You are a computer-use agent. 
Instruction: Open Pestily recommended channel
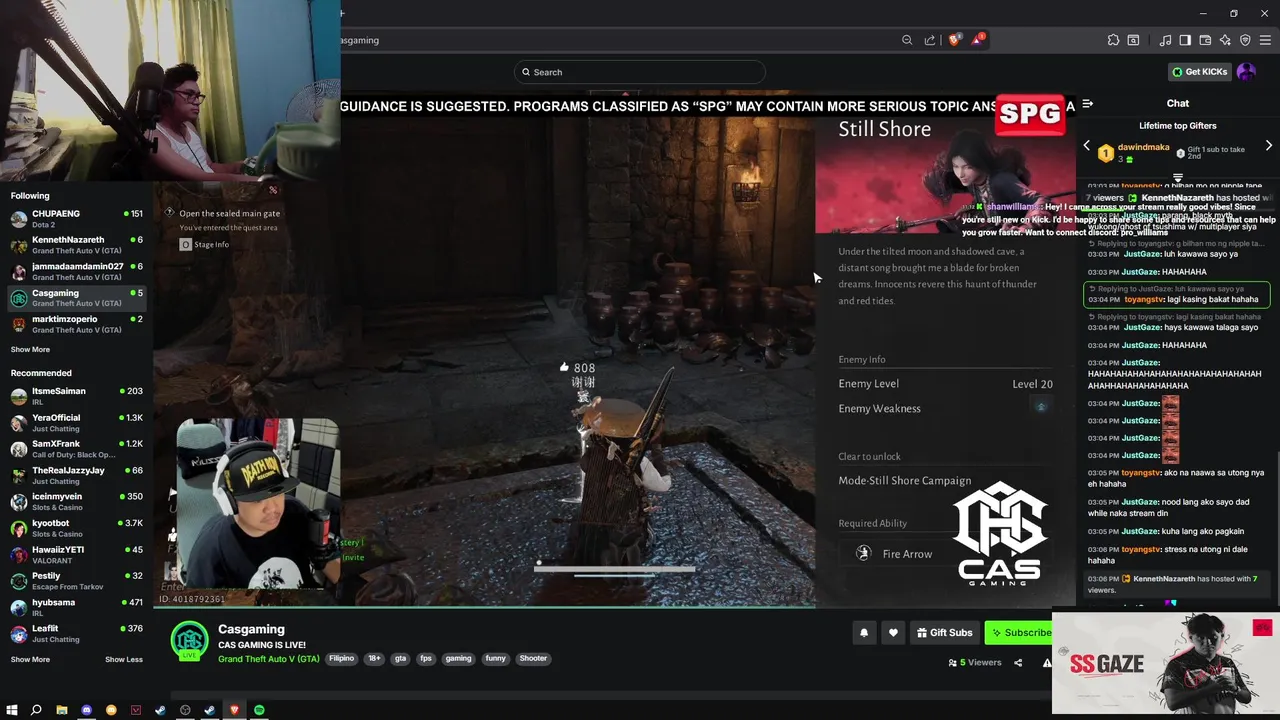(77, 582)
